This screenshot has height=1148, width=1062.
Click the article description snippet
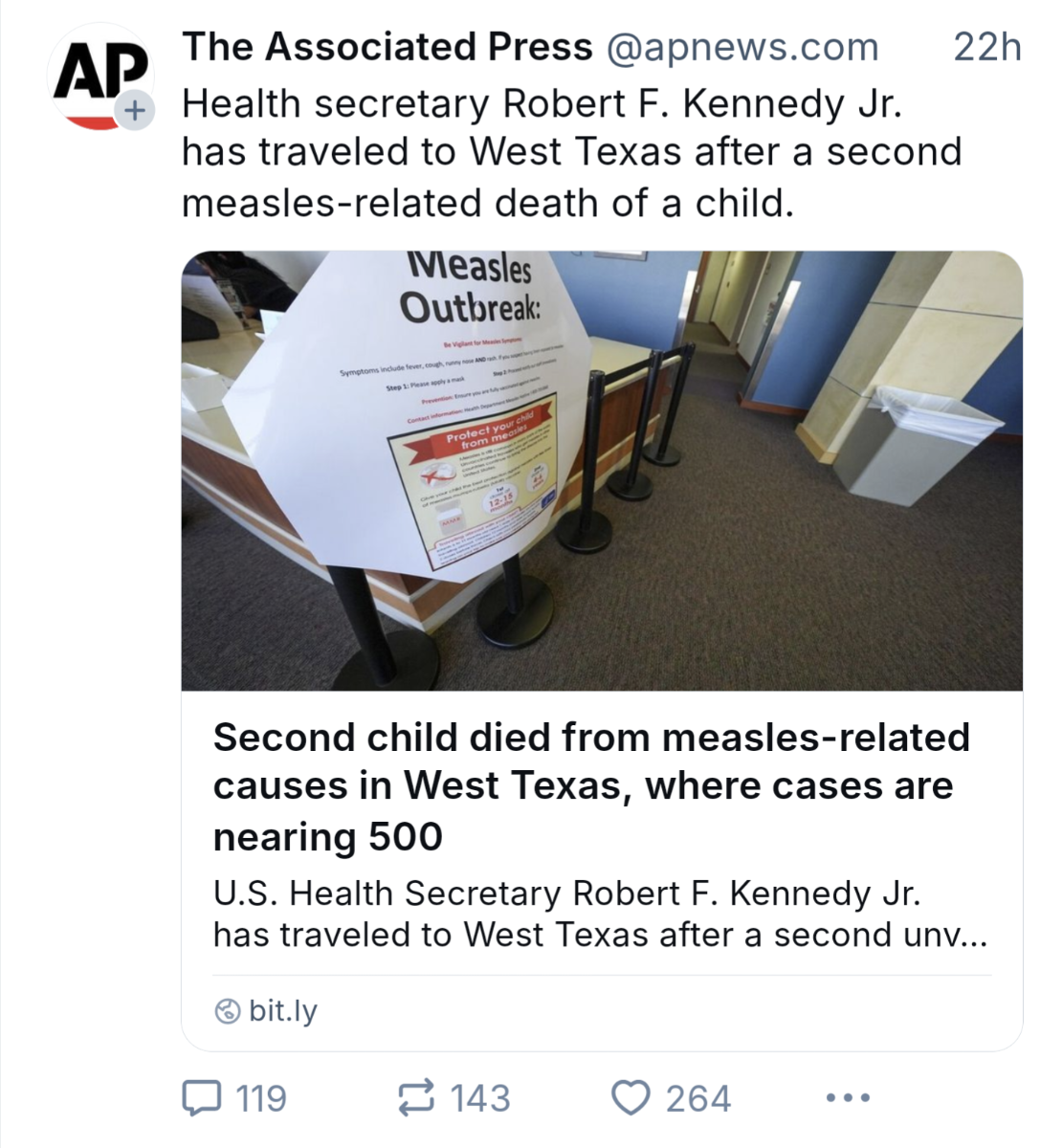(599, 914)
